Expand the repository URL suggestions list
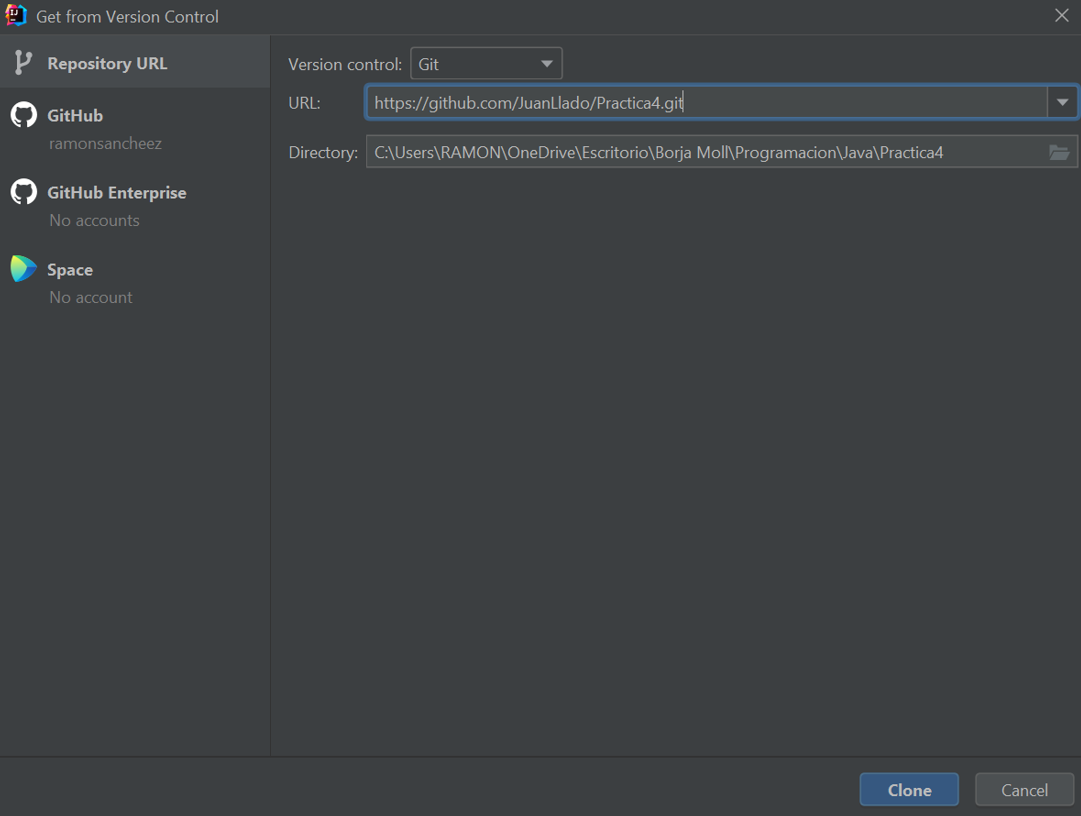The image size is (1081, 816). coord(1063,101)
